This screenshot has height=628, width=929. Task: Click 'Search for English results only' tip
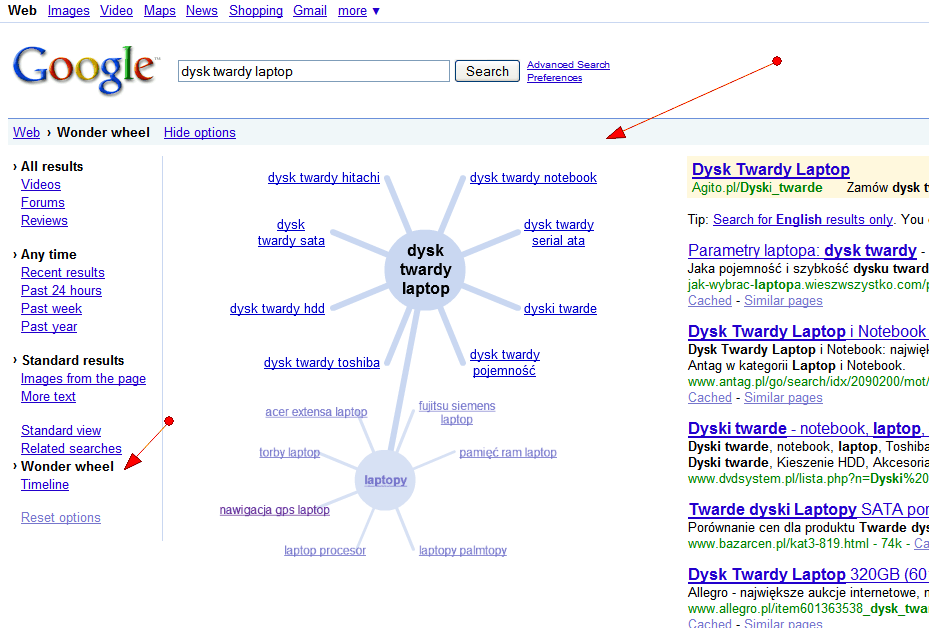[803, 219]
